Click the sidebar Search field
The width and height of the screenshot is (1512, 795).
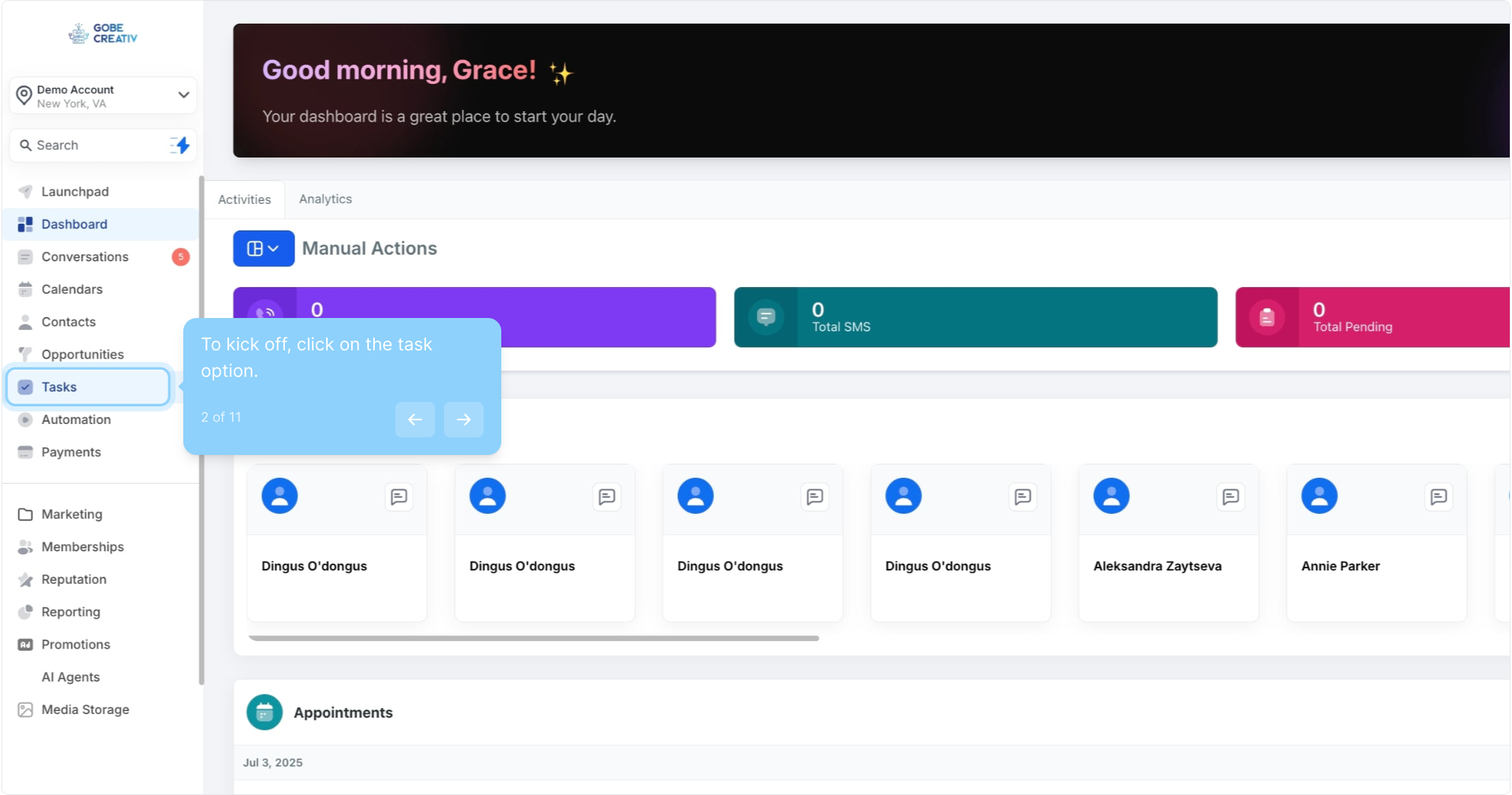92,145
